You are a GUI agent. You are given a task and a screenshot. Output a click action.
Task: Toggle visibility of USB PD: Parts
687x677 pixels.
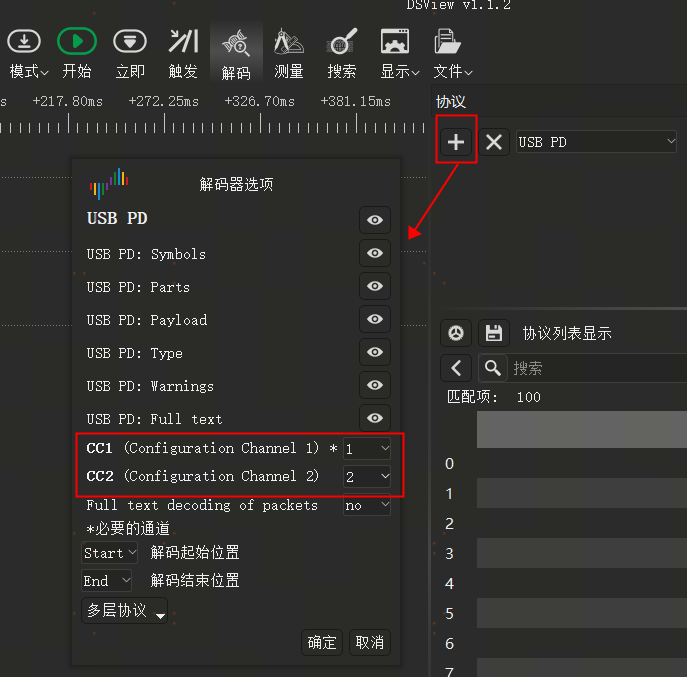point(375,286)
